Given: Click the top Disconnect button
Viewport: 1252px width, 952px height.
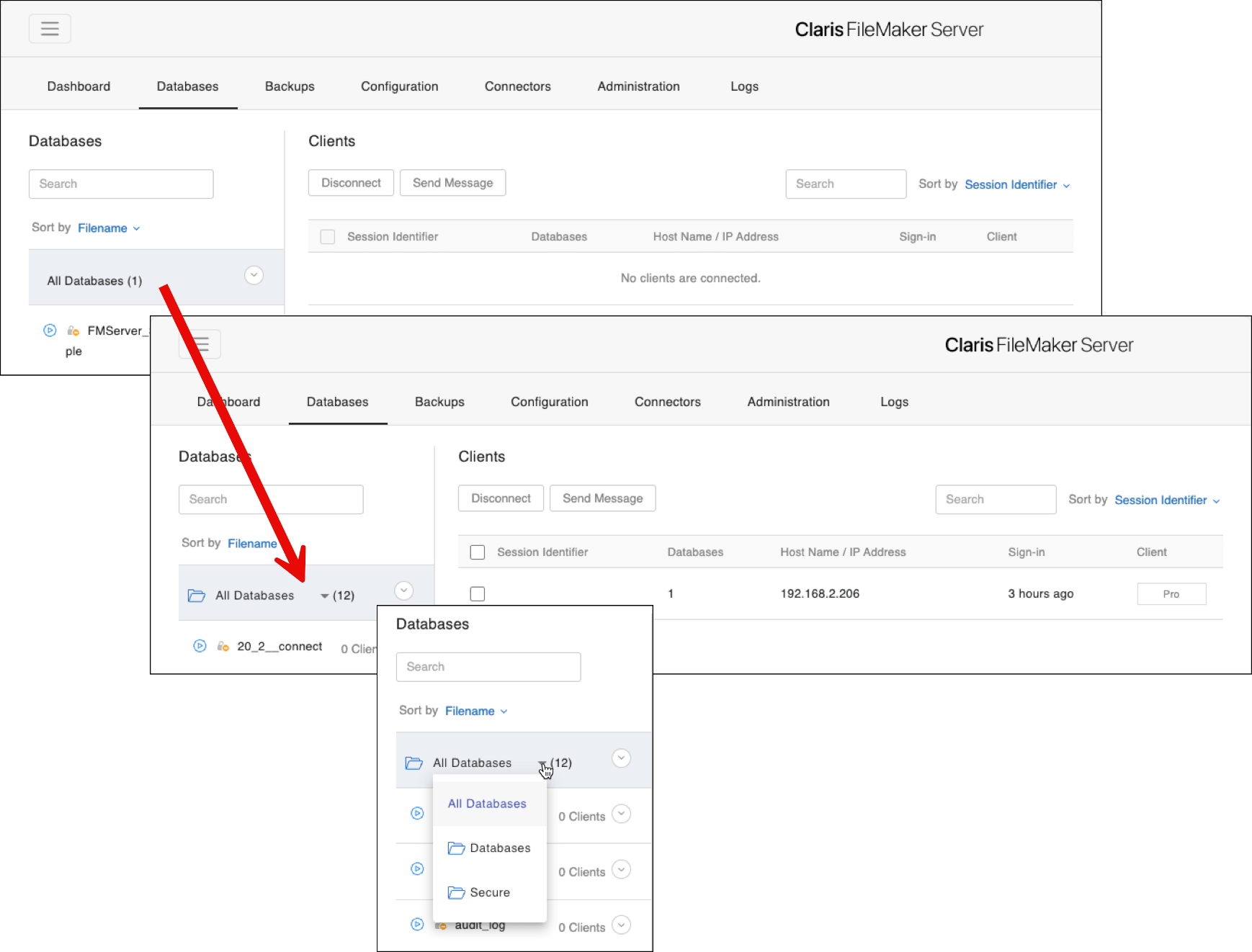Looking at the screenshot, I should [x=351, y=183].
